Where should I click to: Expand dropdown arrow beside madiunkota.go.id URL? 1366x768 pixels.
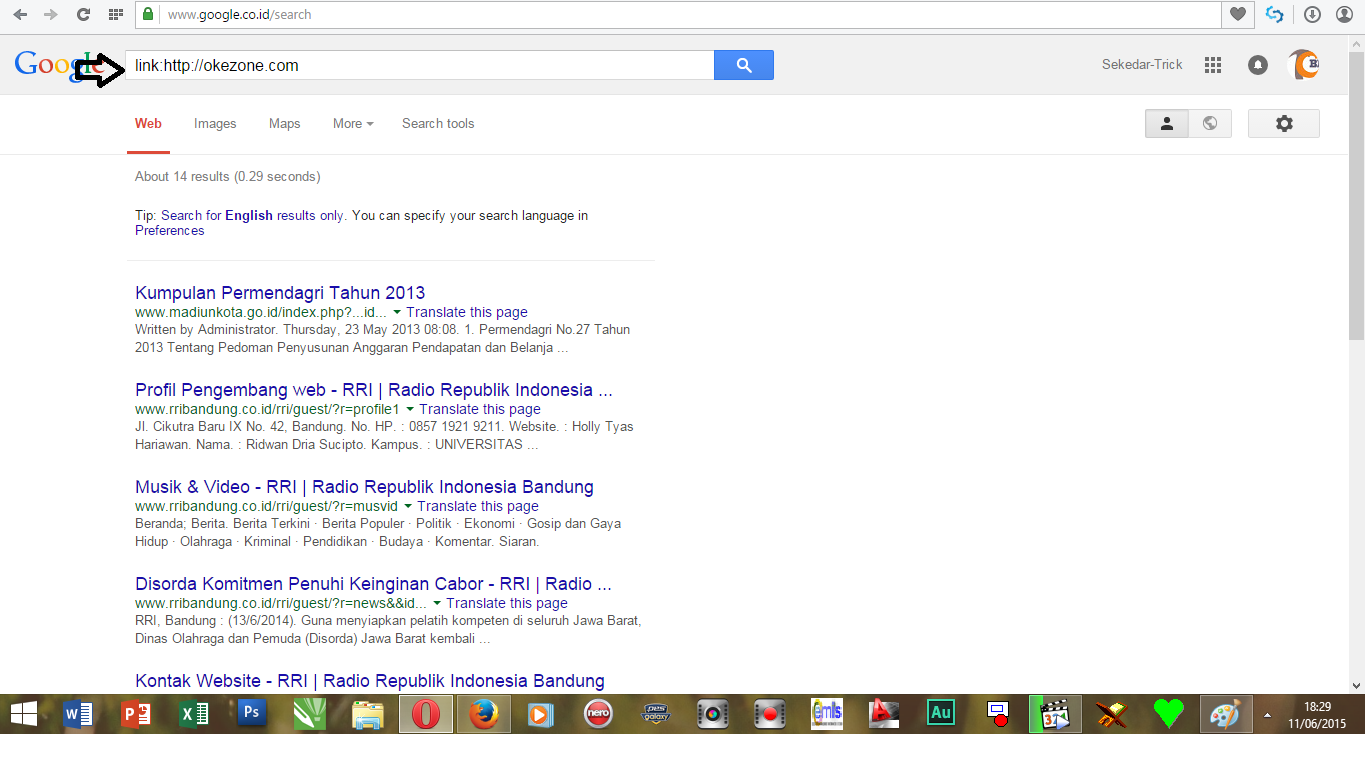point(397,312)
